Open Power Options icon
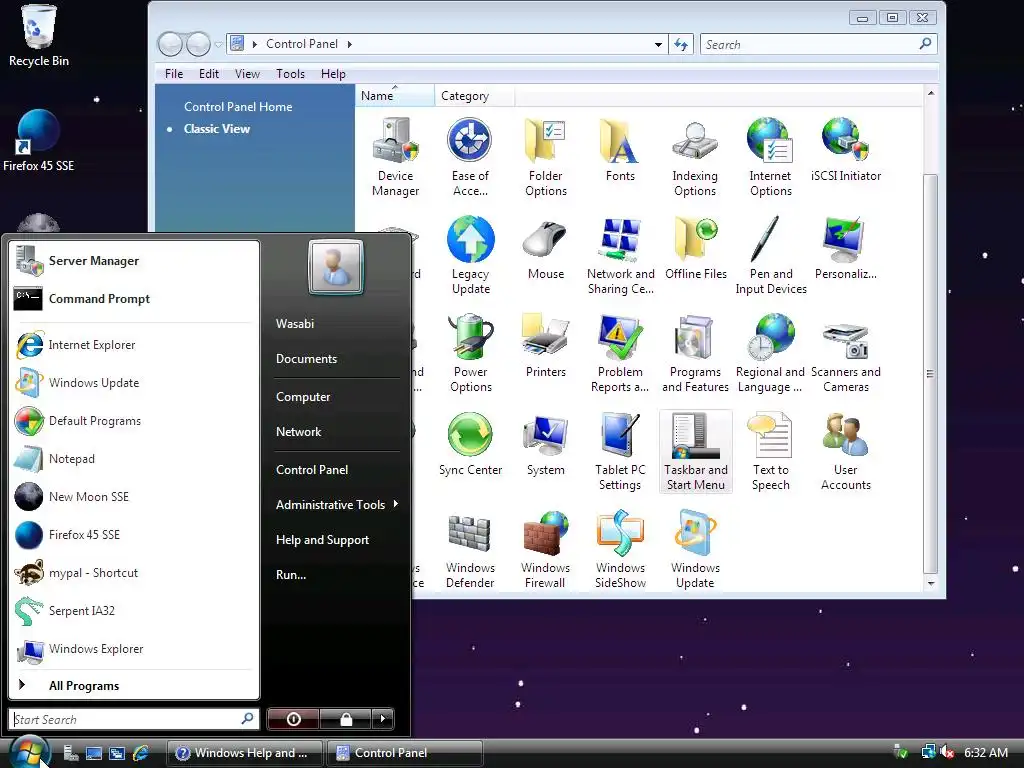The width and height of the screenshot is (1024, 768). point(470,353)
